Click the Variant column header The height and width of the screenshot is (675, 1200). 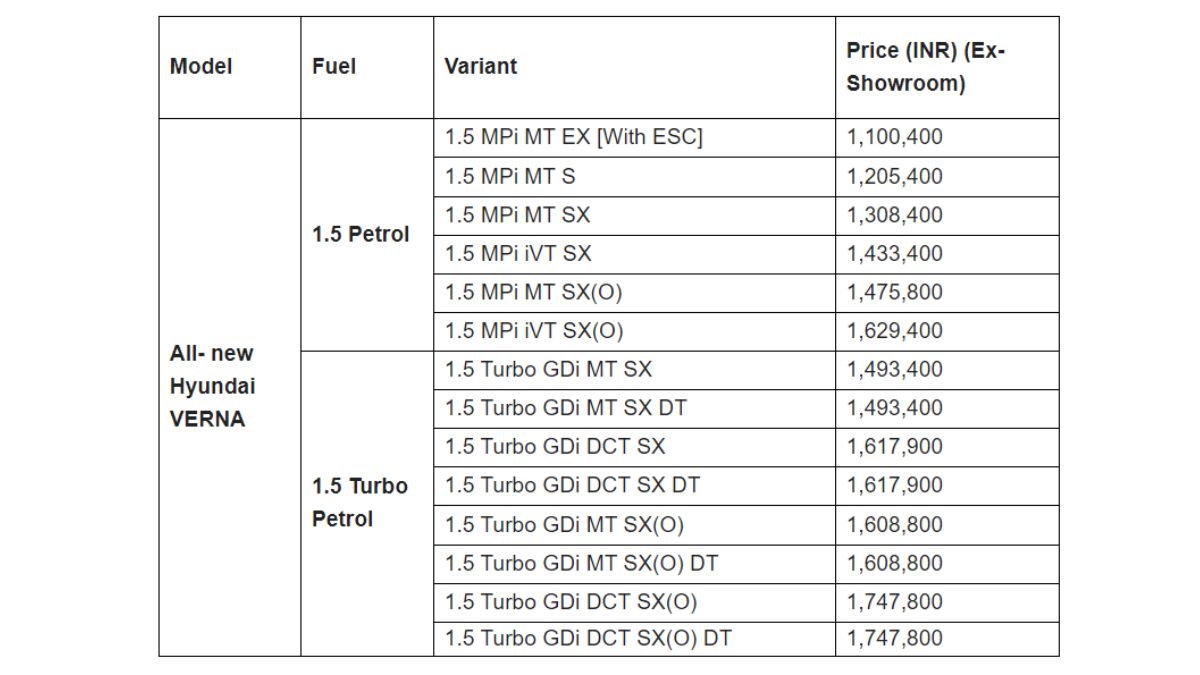(481, 67)
